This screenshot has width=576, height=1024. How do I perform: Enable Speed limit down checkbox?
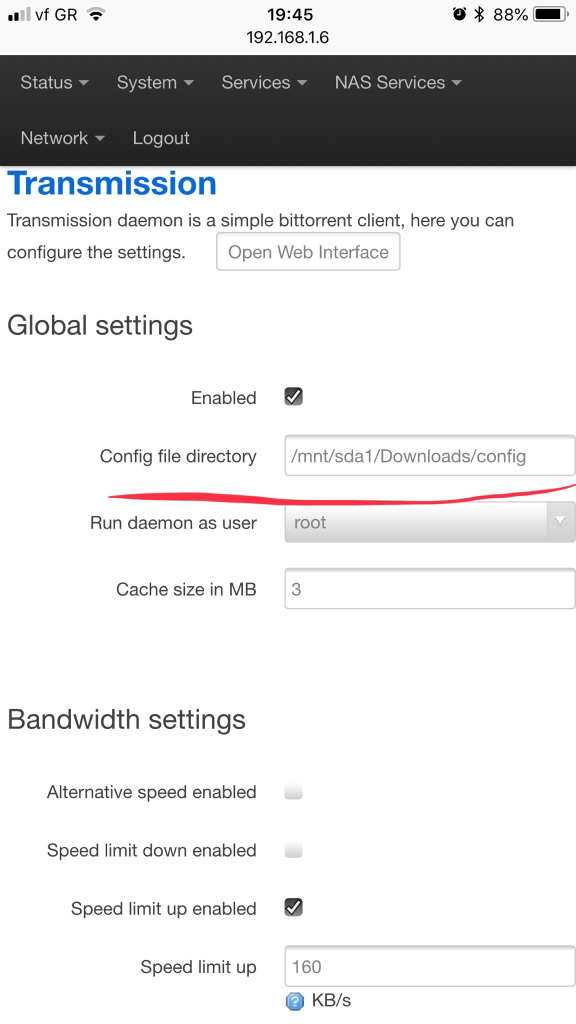(293, 850)
